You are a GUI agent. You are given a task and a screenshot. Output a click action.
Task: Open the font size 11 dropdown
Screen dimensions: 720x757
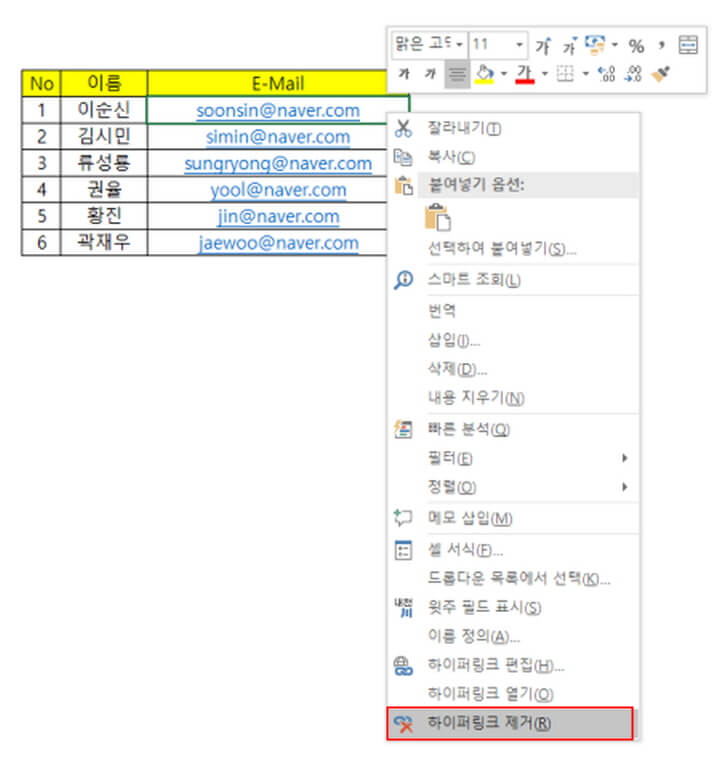click(519, 44)
